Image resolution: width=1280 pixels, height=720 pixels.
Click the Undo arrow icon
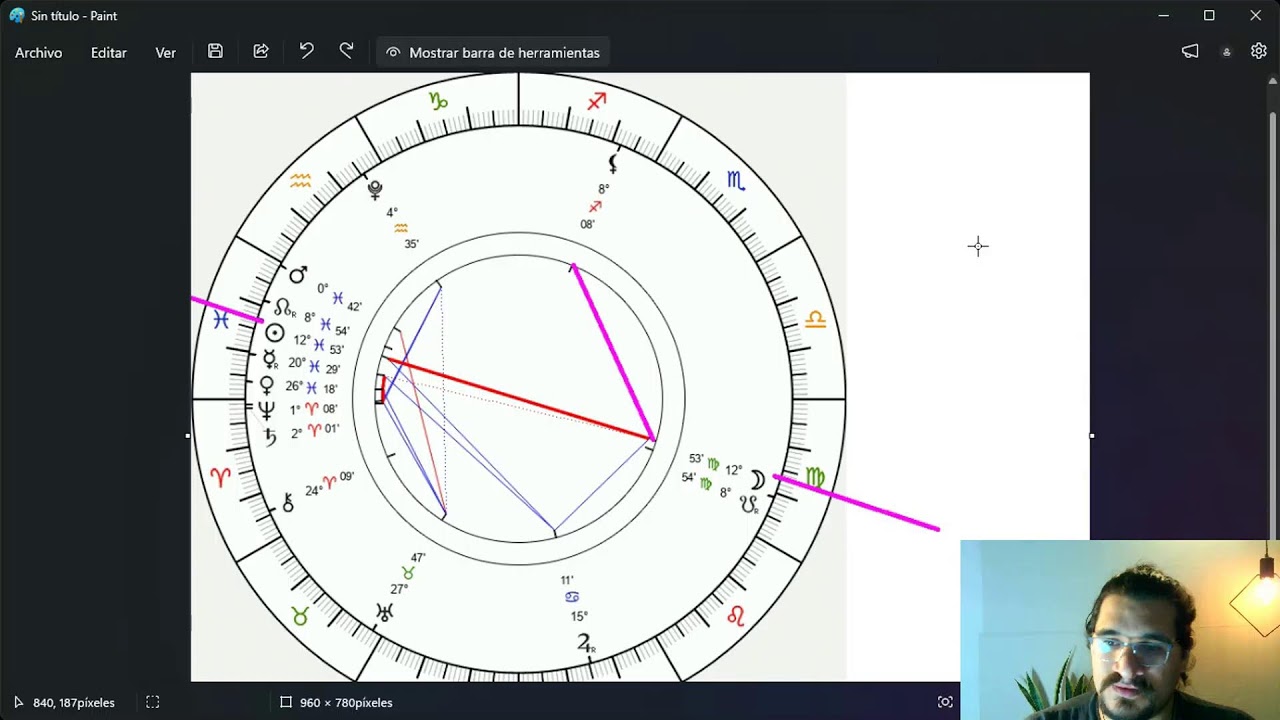click(x=306, y=51)
